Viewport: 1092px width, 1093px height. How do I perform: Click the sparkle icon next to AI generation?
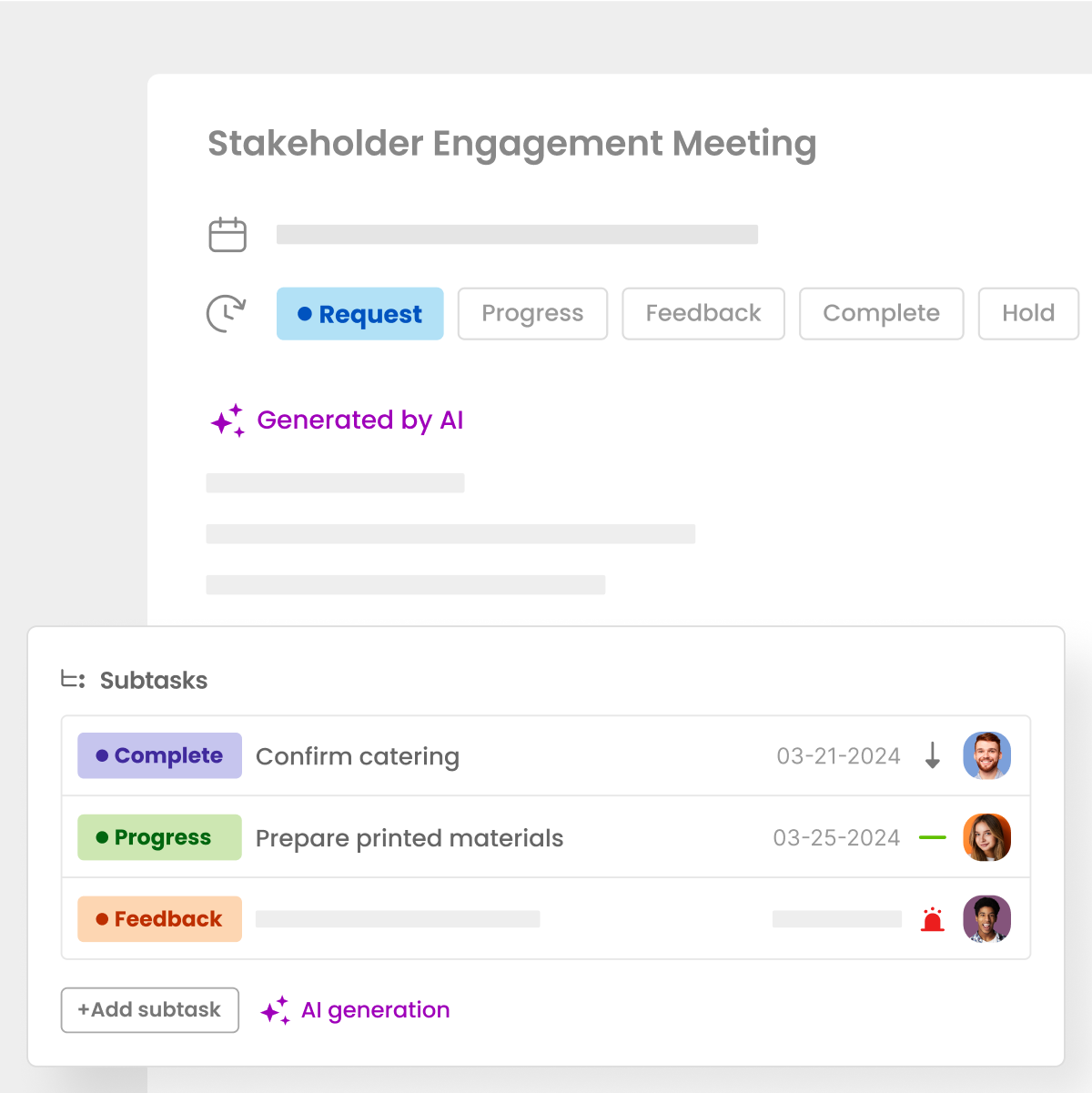pos(276,1009)
